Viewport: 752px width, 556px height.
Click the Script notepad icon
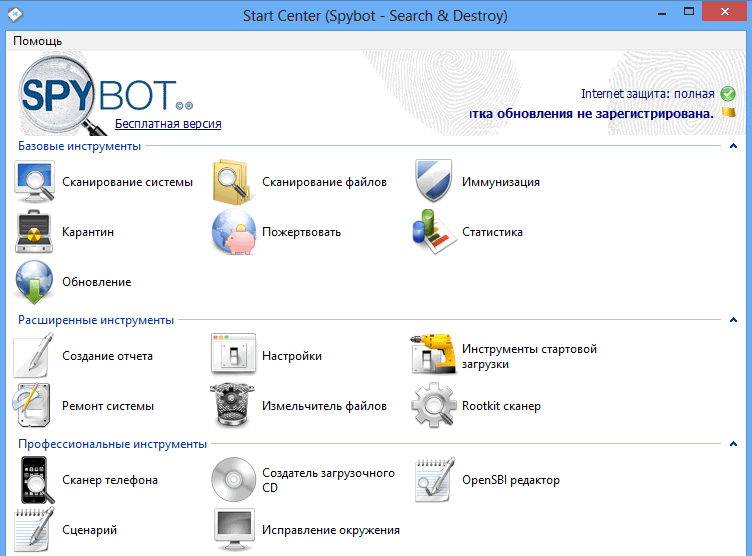click(34, 530)
